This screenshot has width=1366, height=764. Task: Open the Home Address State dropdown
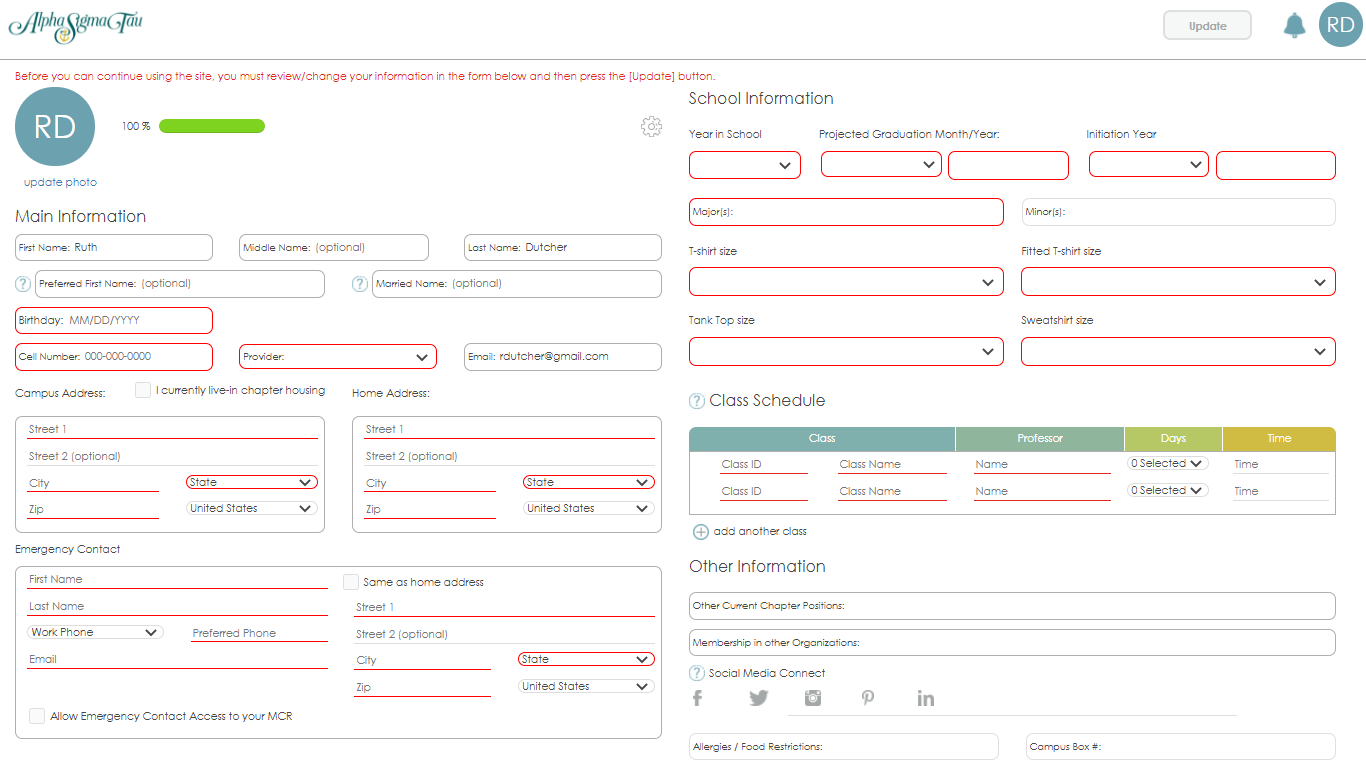tap(589, 482)
